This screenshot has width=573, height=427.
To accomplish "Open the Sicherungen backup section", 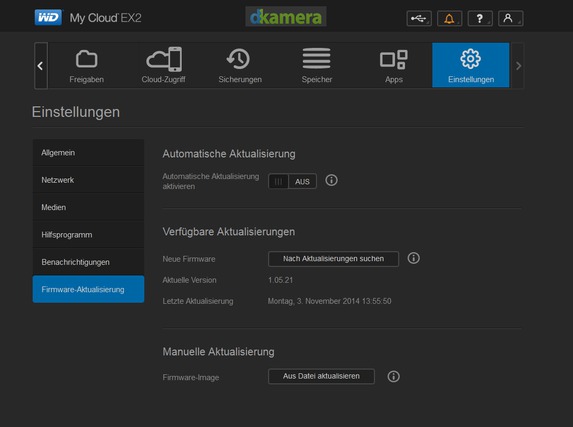I will (x=240, y=65).
